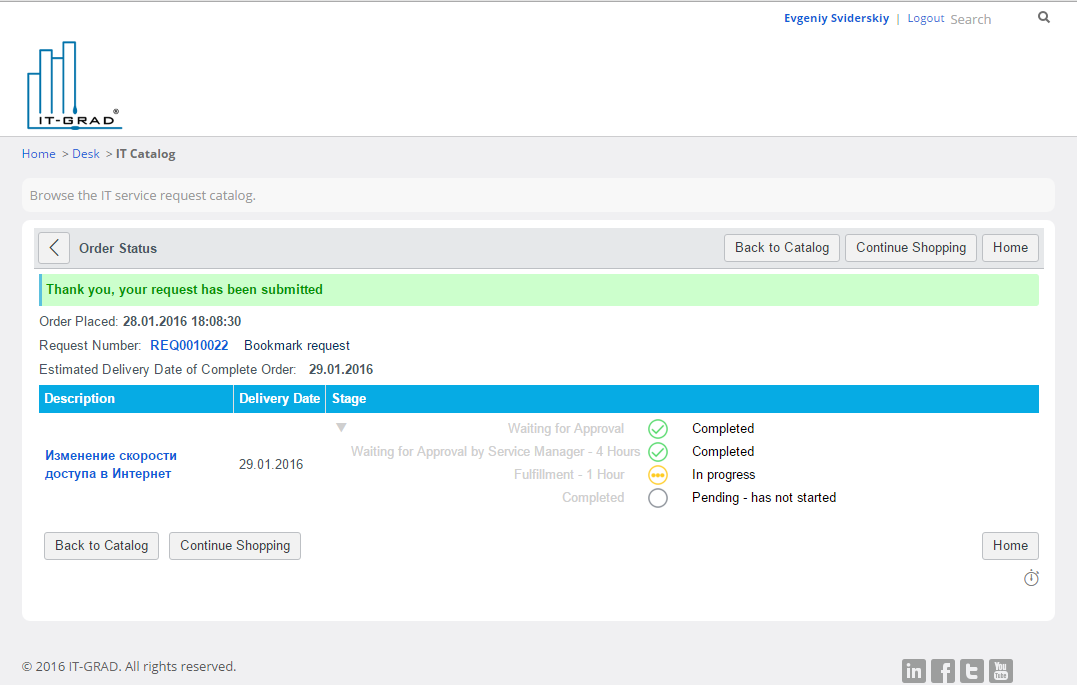Click the IT-GRAD logo
Screen dimensions: 1077x686
(x=74, y=86)
